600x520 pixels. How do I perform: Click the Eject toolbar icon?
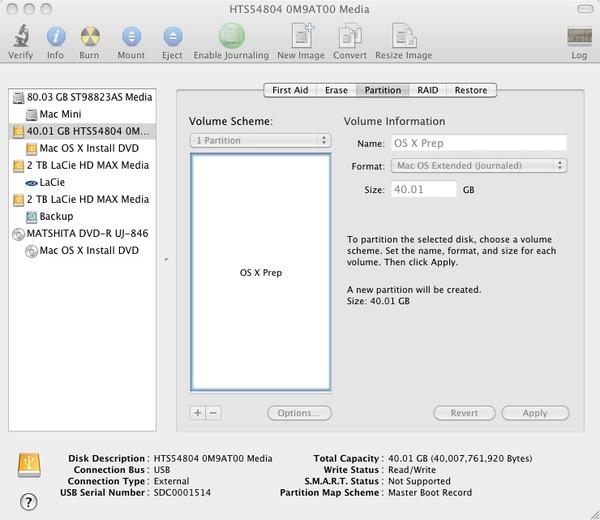coord(173,36)
